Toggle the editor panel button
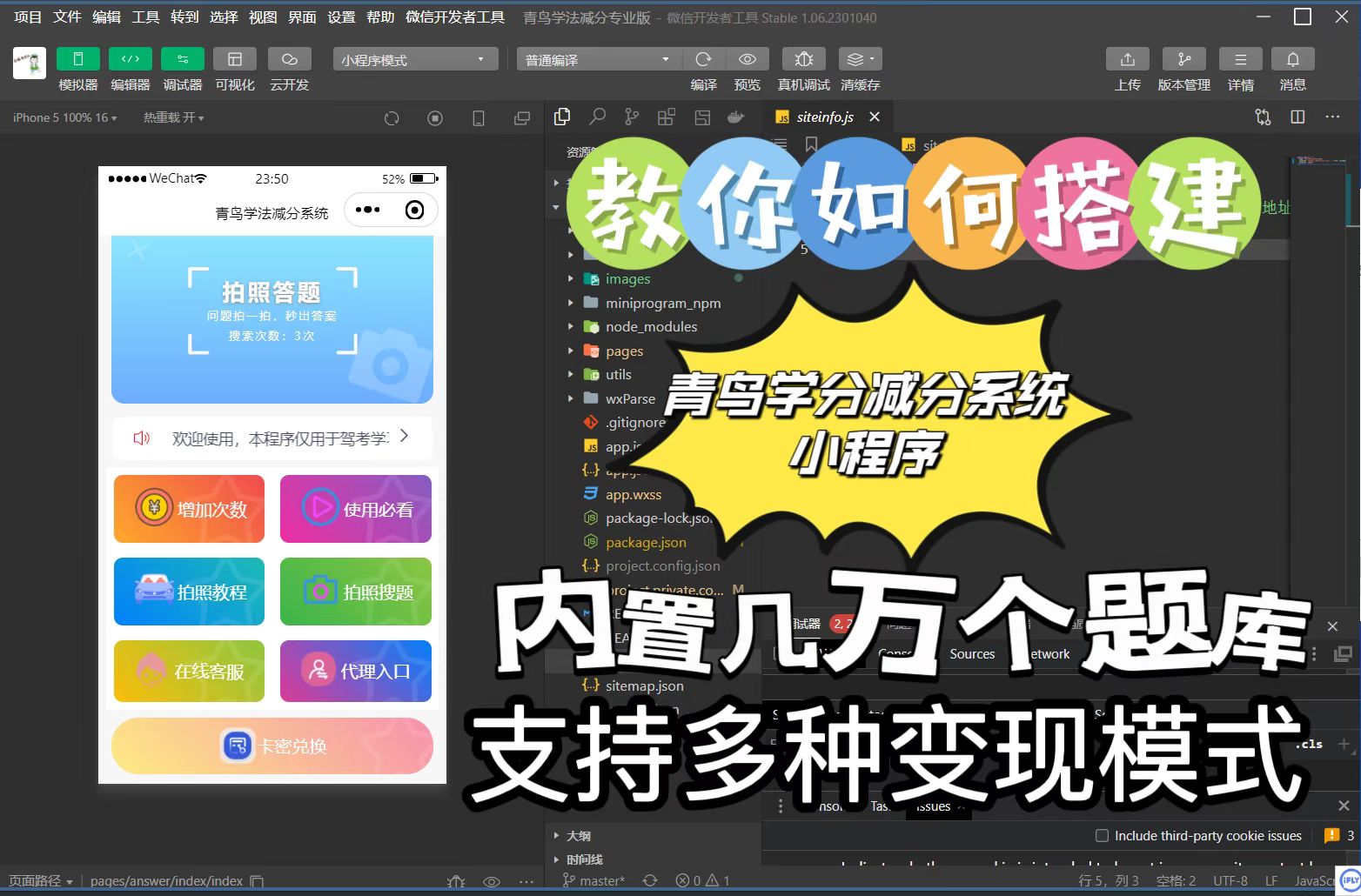The image size is (1361, 896). (x=131, y=59)
